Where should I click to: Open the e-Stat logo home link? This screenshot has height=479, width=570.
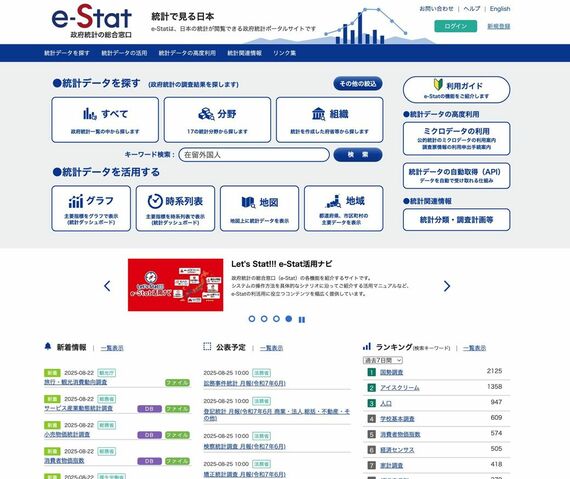pos(92,21)
